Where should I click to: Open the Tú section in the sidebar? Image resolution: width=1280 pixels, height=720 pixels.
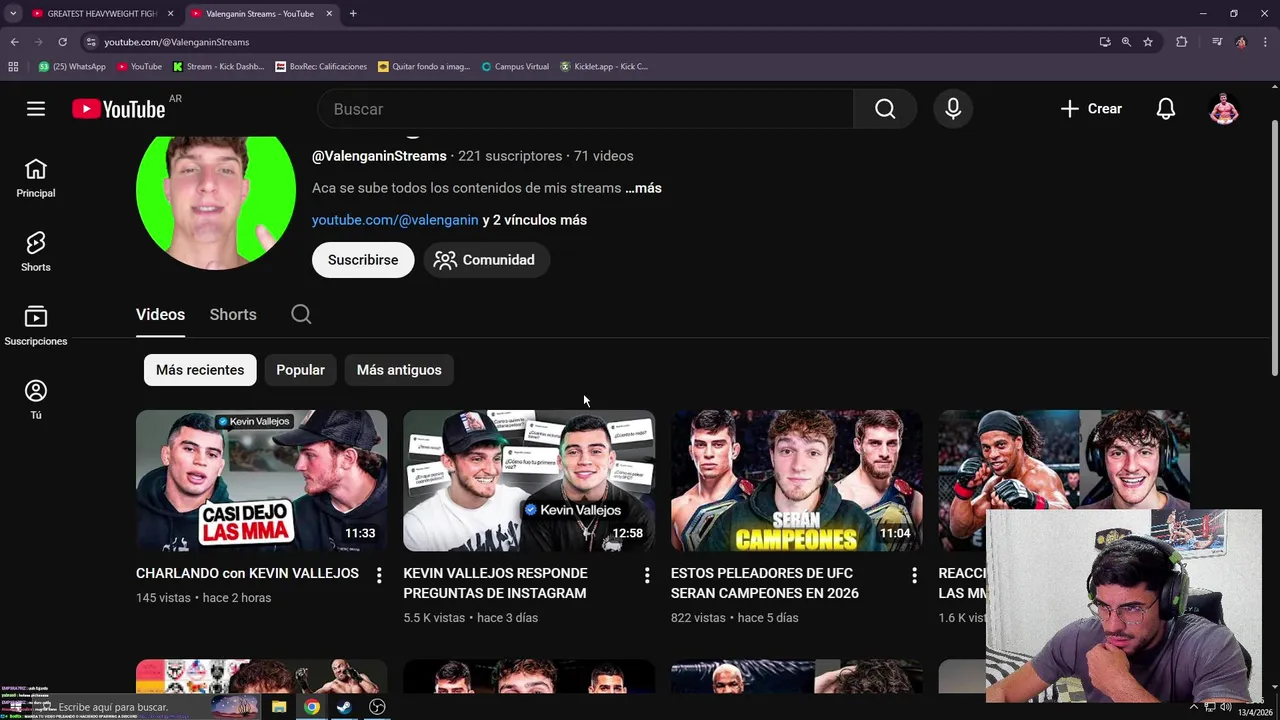36,401
